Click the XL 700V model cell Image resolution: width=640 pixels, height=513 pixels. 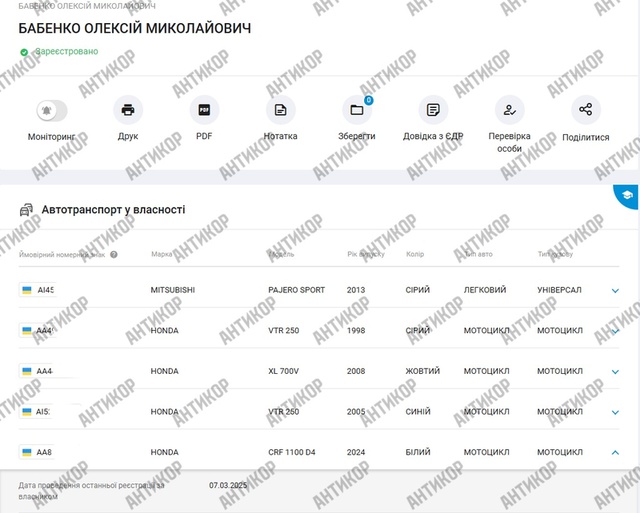[x=283, y=371]
